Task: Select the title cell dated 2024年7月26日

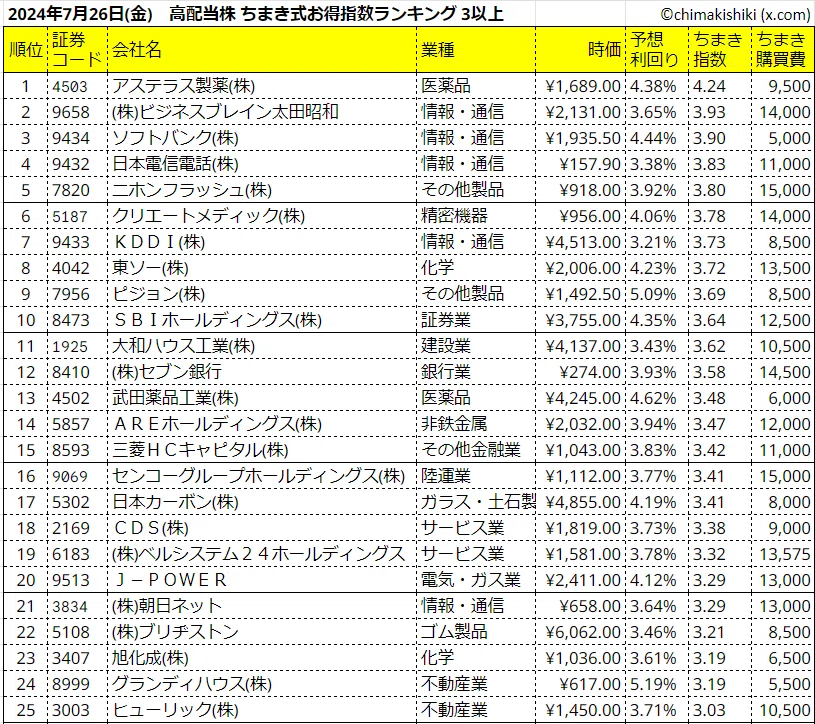Action: click(x=256, y=14)
